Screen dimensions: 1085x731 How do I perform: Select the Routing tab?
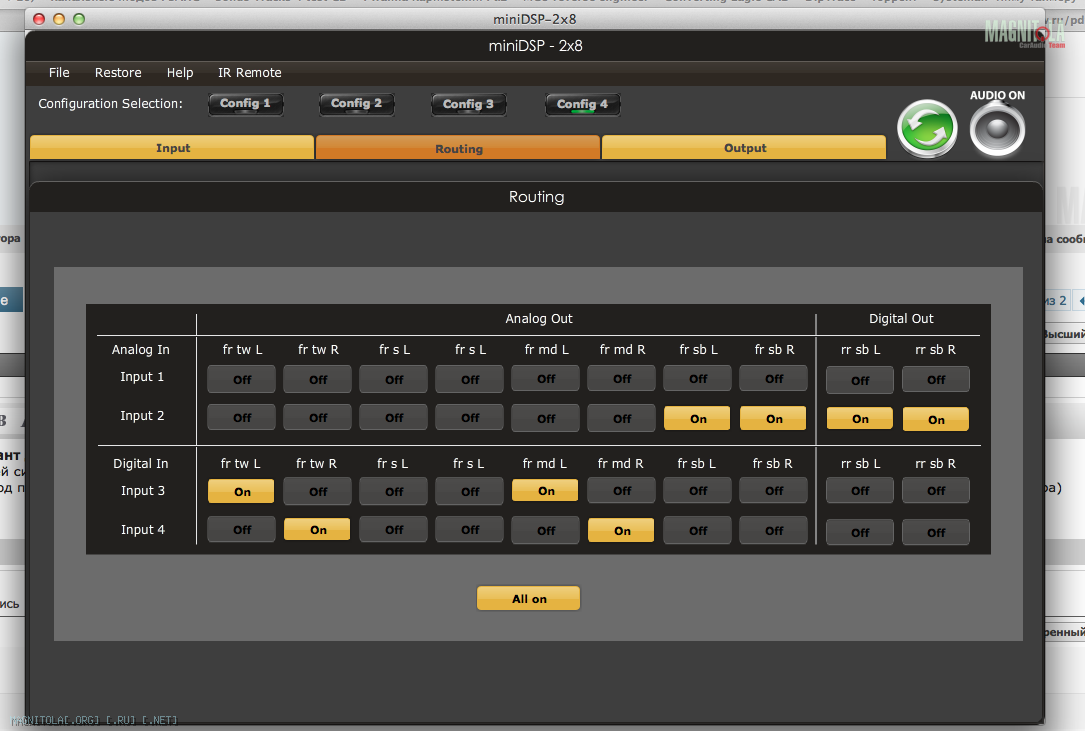(x=459, y=148)
